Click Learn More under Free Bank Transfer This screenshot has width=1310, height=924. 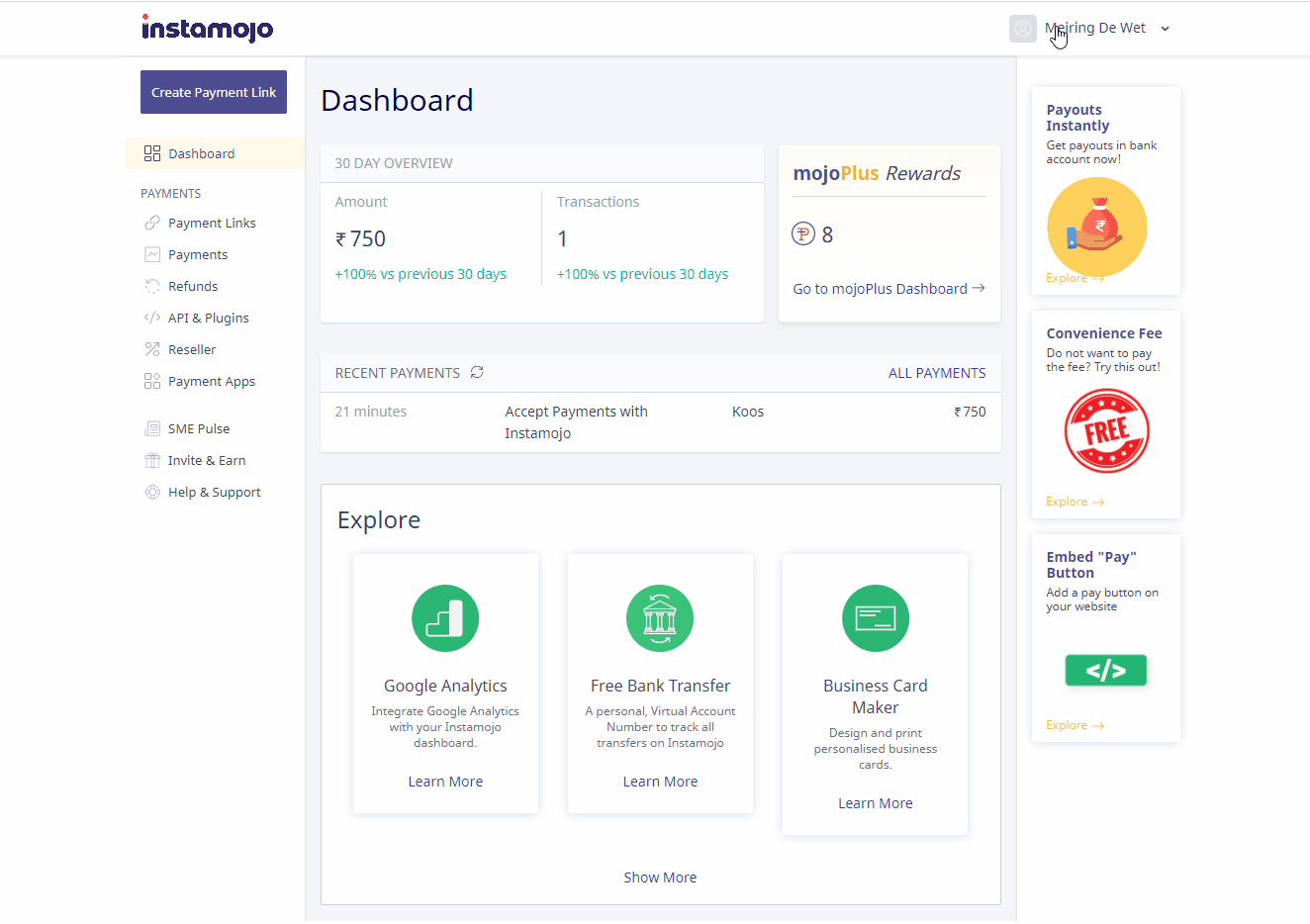click(660, 782)
